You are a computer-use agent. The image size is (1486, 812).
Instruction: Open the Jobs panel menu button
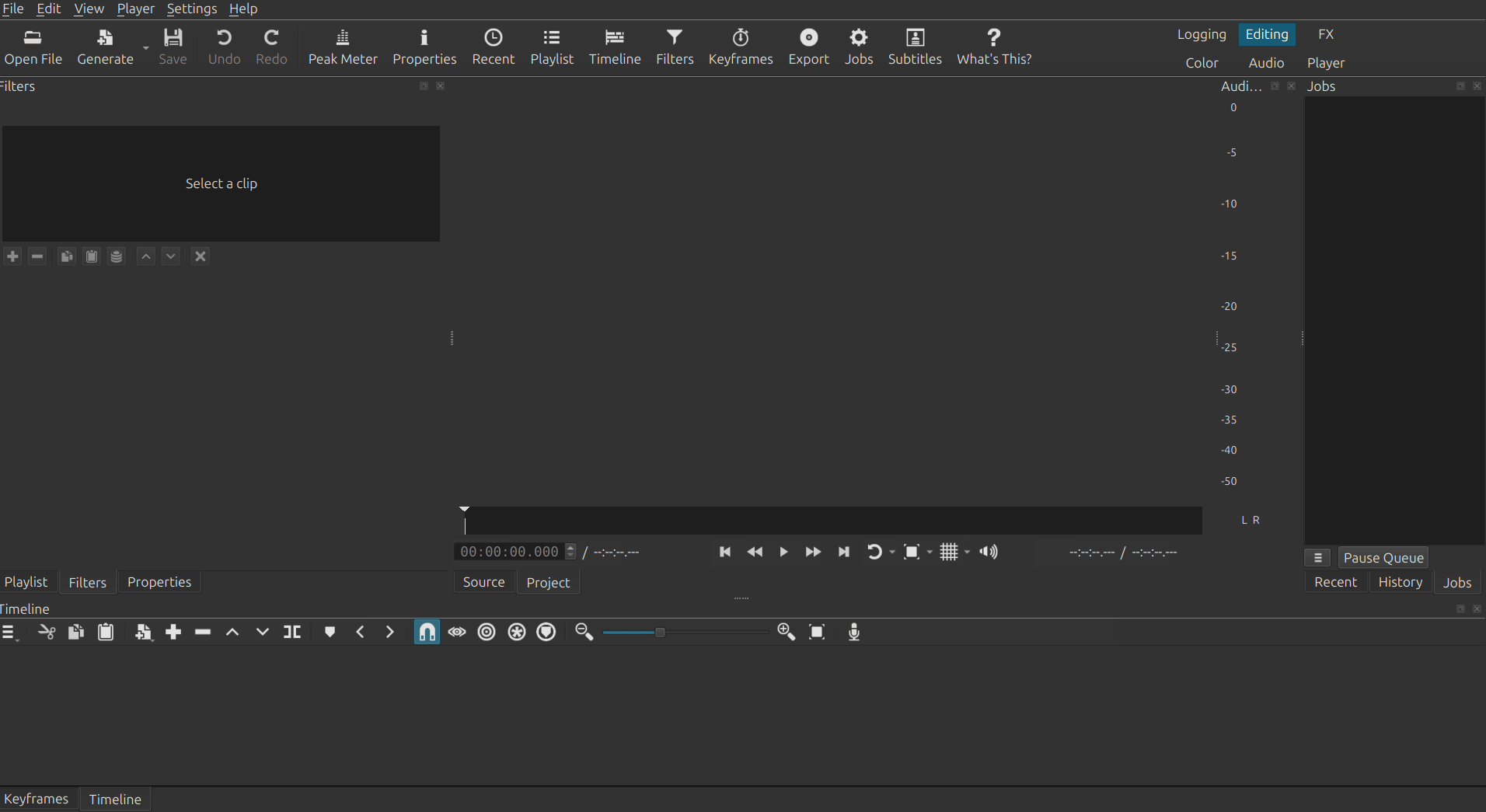point(1318,558)
